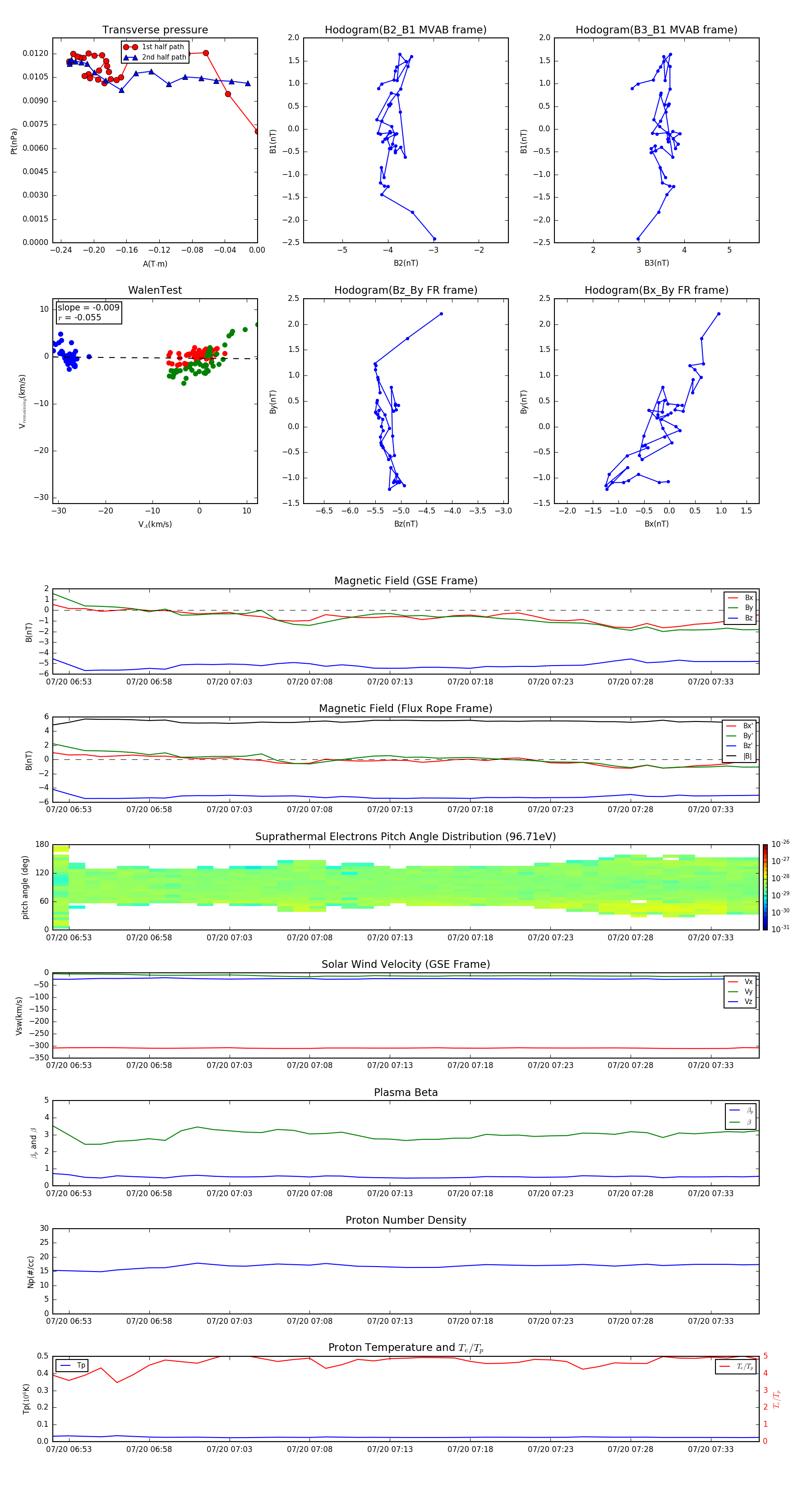Click the 'r = -0.055' annotation
The height and width of the screenshot is (1489, 812).
pos(80,317)
